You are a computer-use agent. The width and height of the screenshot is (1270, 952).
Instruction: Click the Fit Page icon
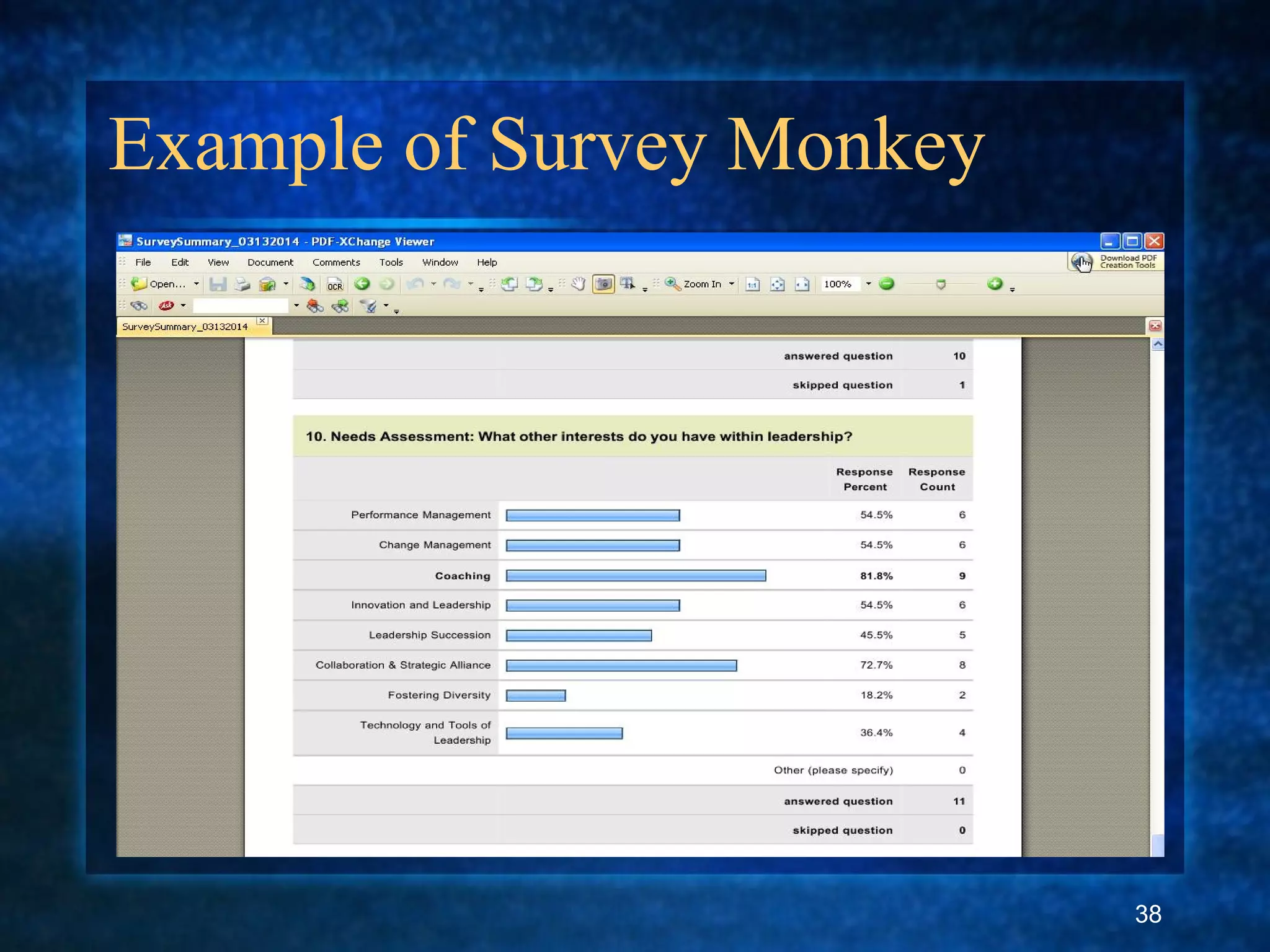pos(777,284)
